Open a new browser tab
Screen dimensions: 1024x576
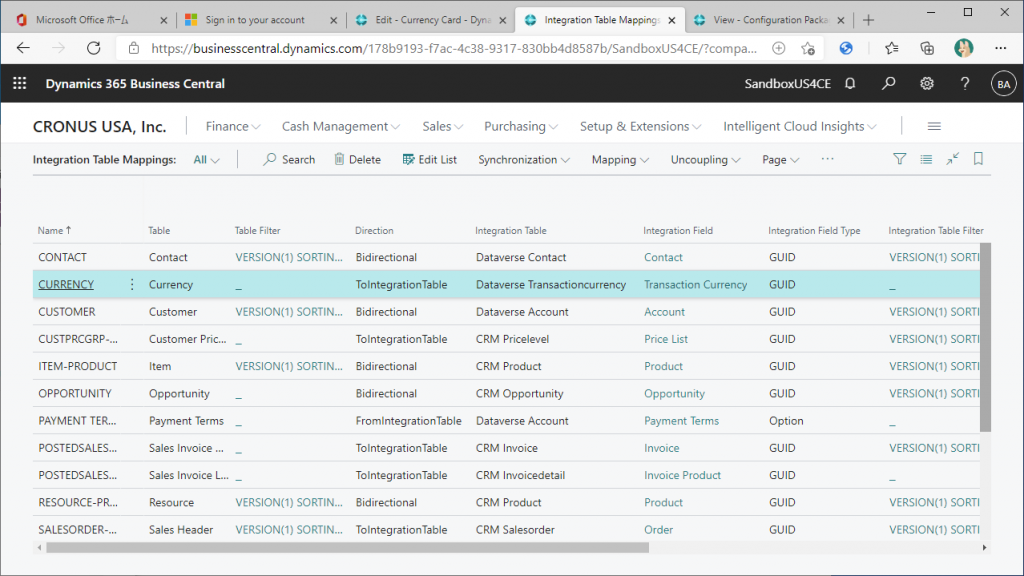868,20
